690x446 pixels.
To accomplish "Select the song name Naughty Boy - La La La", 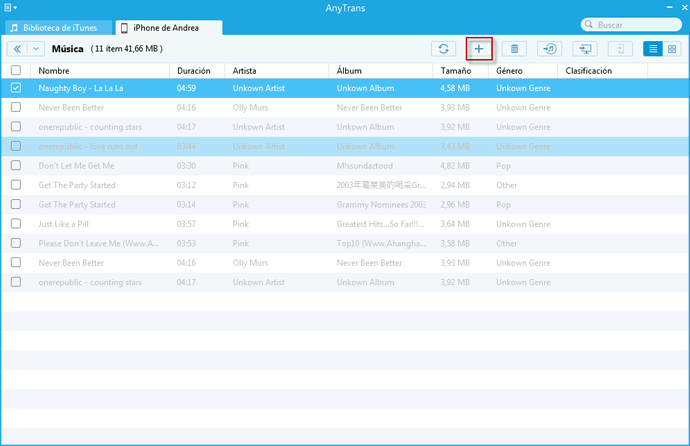I will click(81, 88).
